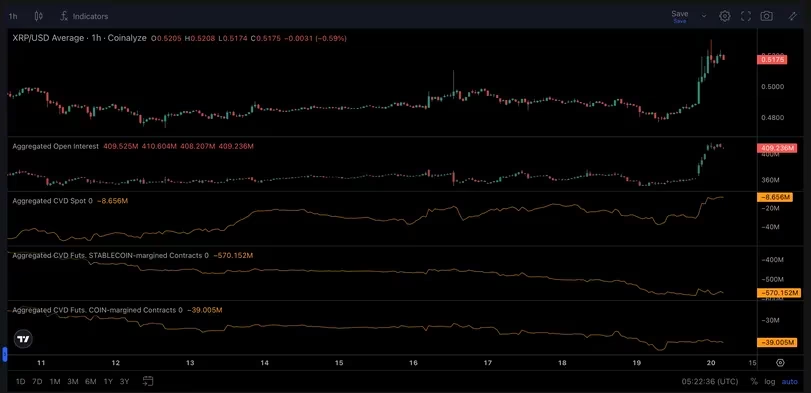Click the TradingView logo badge
This screenshot has height=393, width=811.
[23, 339]
